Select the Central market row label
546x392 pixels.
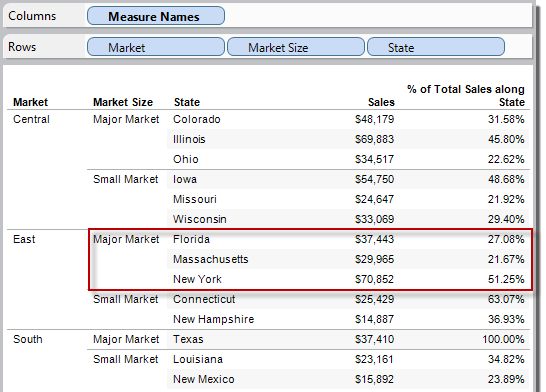coord(31,119)
